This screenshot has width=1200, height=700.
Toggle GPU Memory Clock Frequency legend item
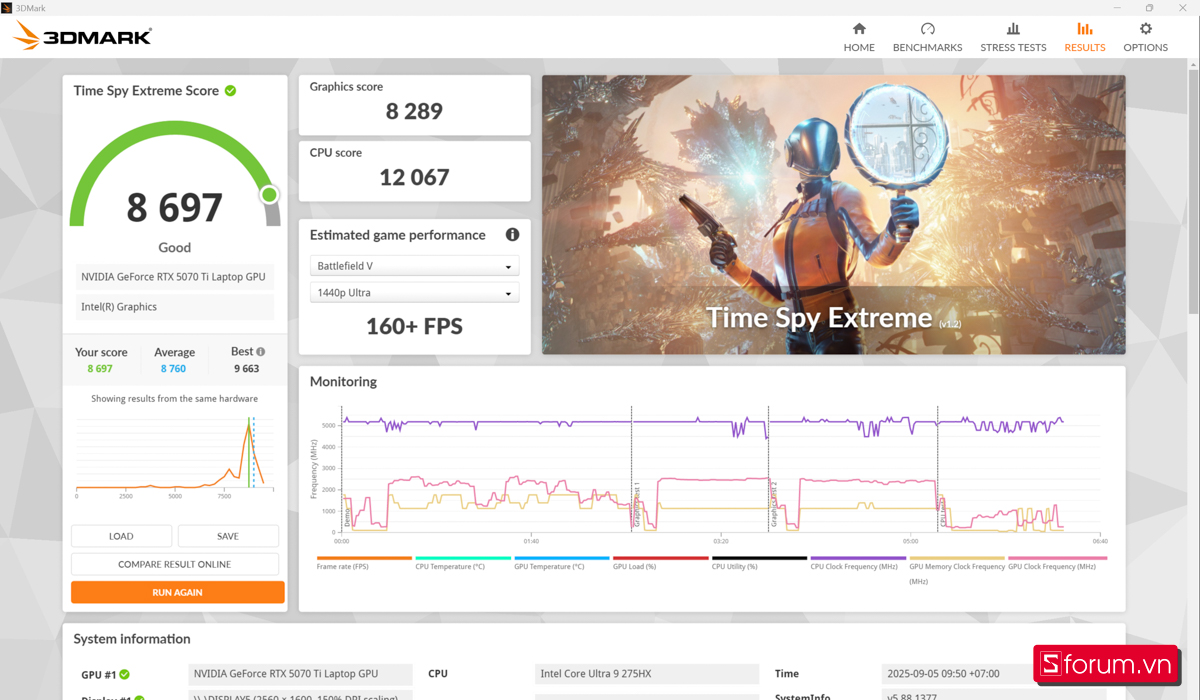[957, 570]
